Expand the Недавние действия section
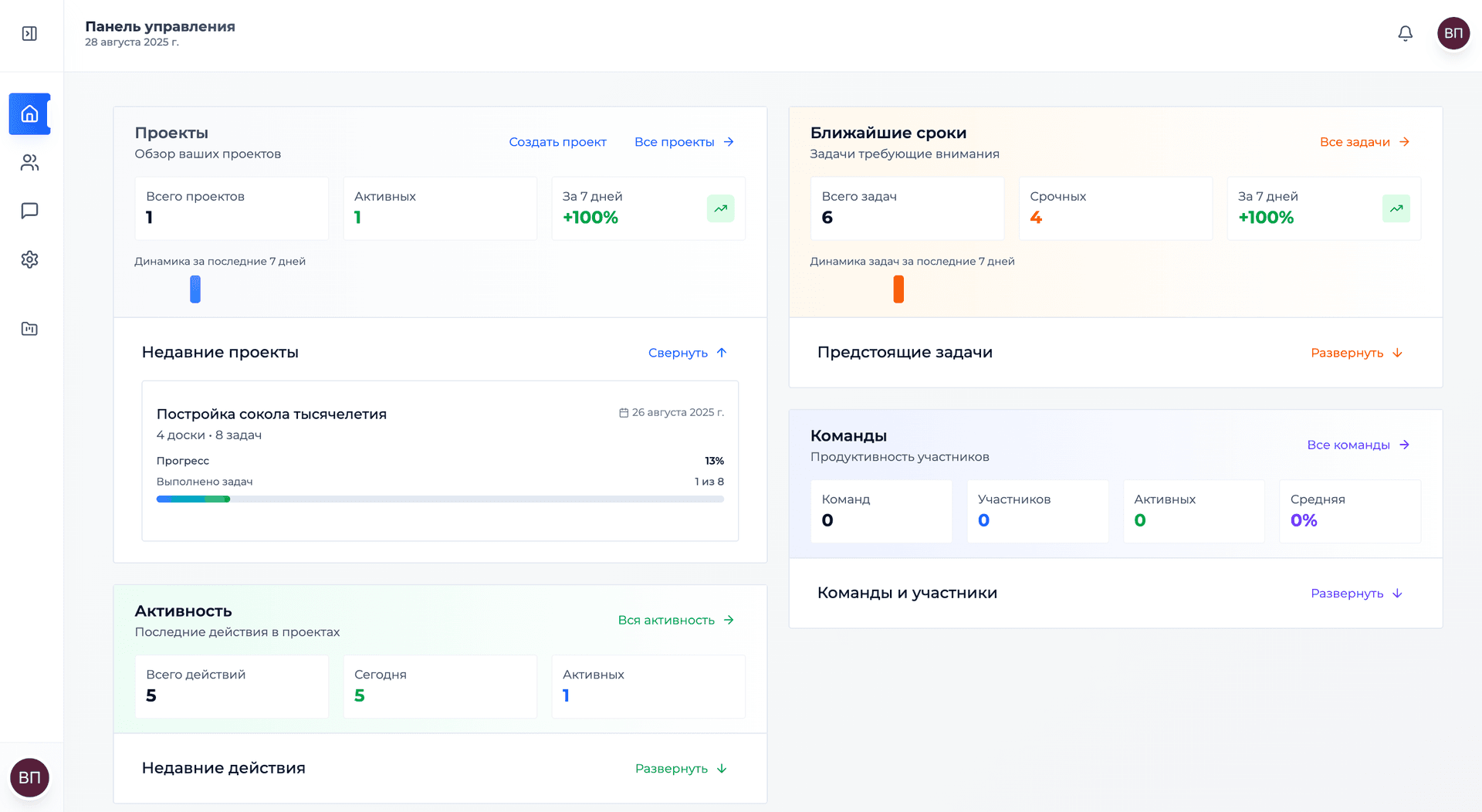1482x812 pixels. (x=681, y=769)
